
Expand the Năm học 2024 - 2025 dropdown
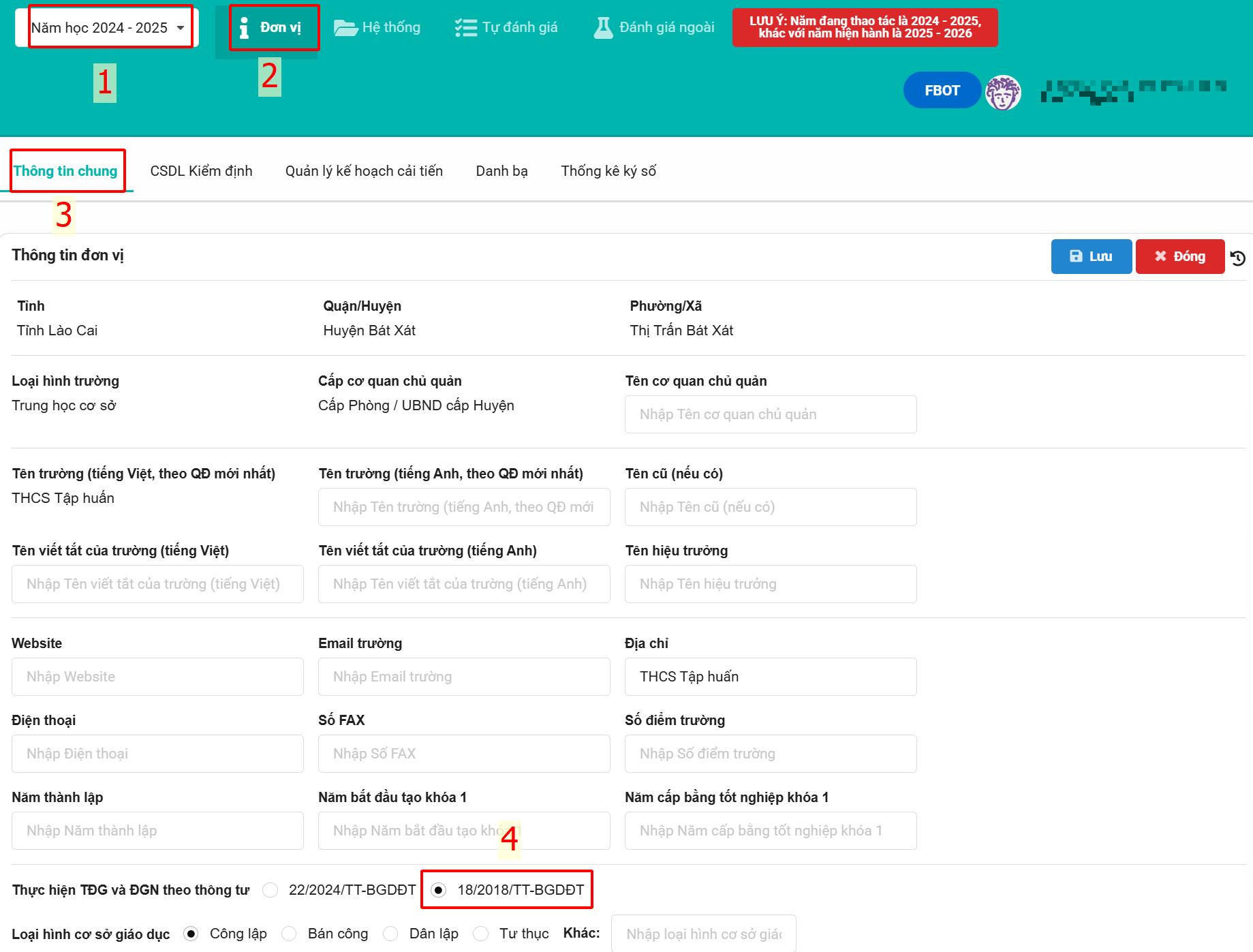coord(108,28)
